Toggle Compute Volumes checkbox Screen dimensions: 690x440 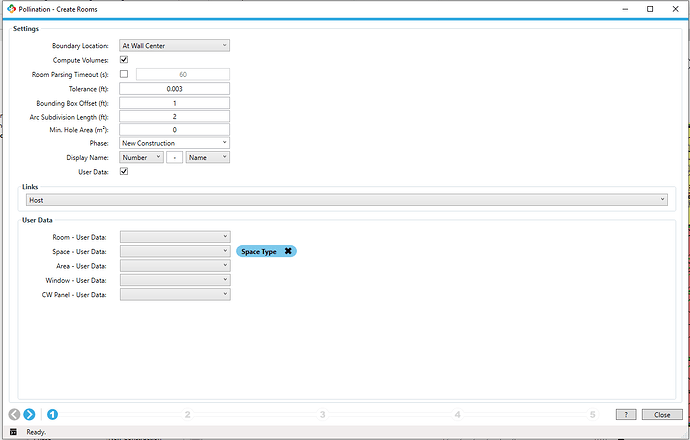tap(124, 59)
